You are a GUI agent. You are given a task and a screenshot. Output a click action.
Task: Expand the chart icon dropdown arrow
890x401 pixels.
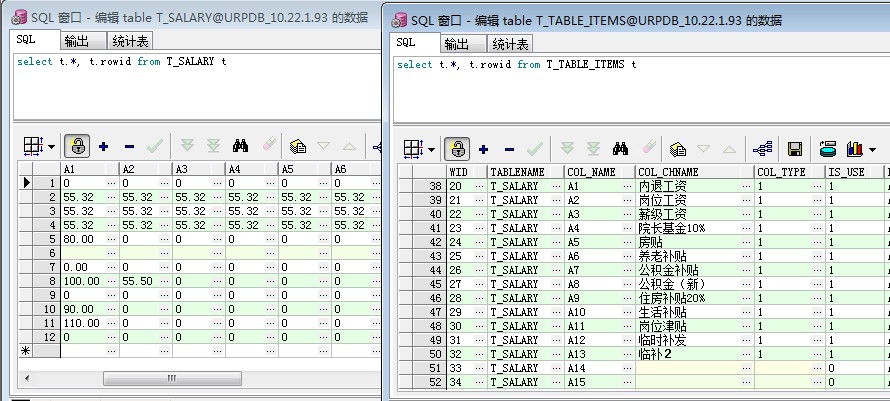(x=870, y=150)
